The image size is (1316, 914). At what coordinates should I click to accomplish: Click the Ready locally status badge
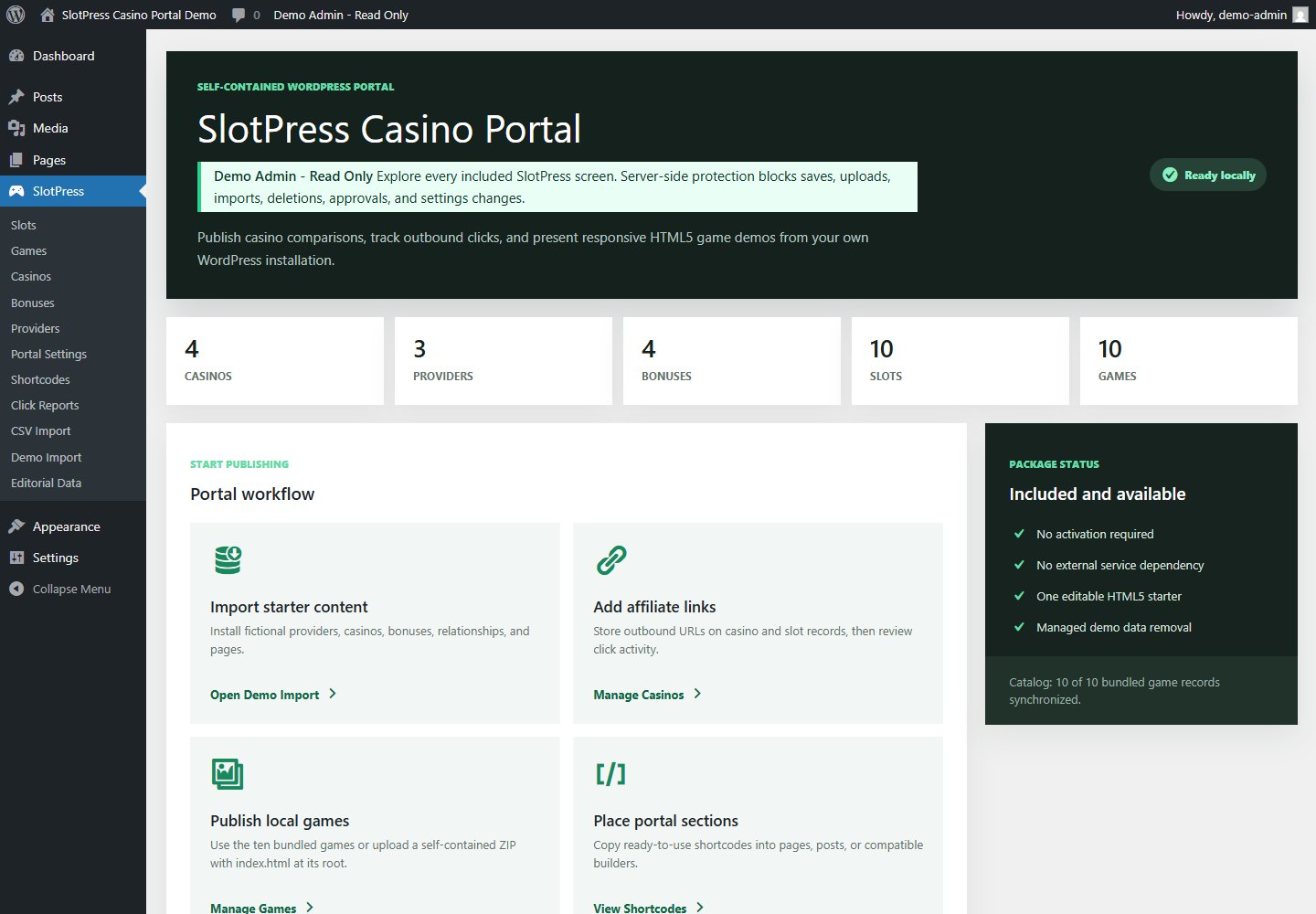click(x=1208, y=175)
